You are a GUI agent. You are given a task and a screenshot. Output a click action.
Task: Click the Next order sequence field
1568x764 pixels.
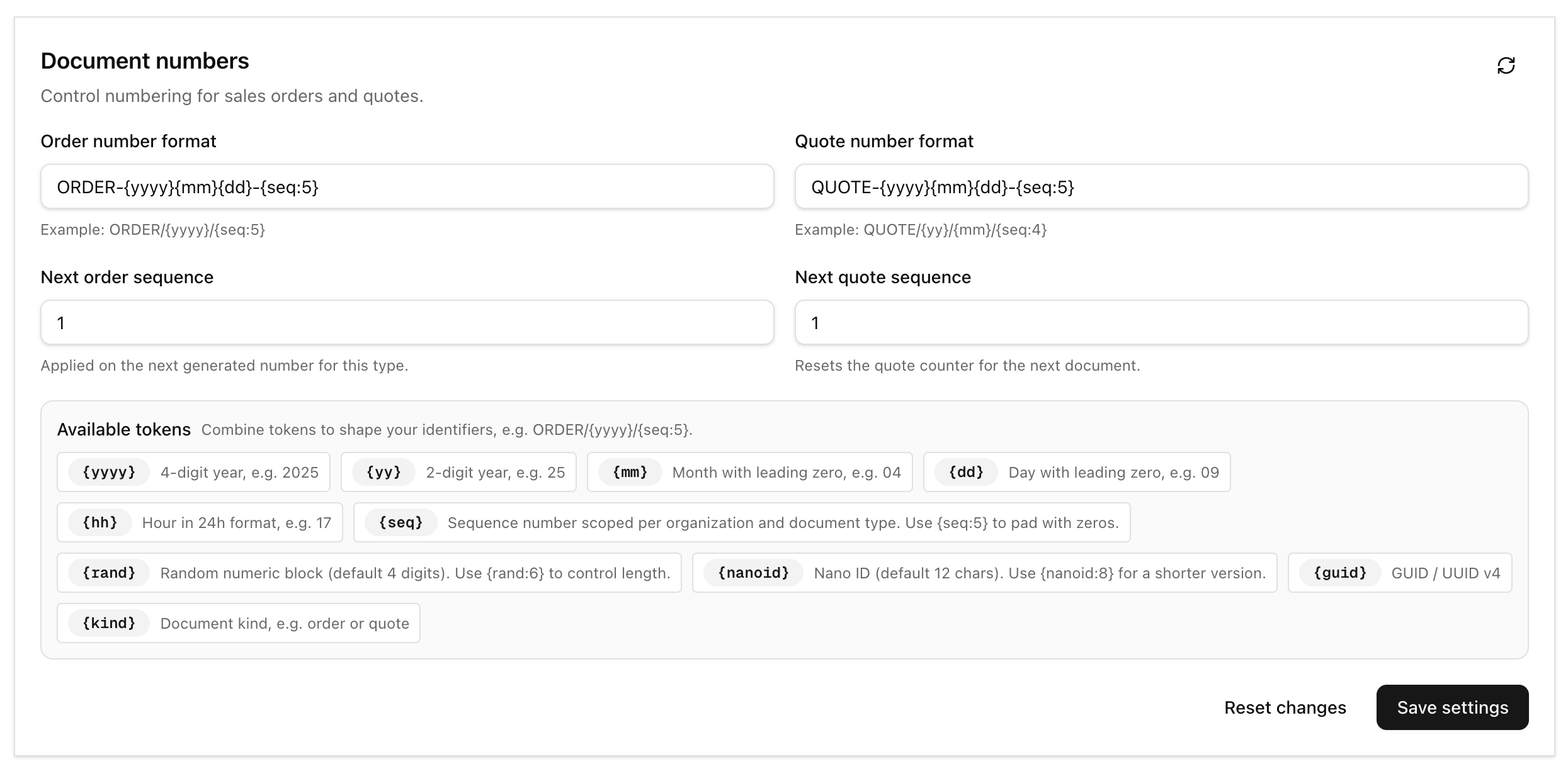pyautogui.click(x=407, y=323)
